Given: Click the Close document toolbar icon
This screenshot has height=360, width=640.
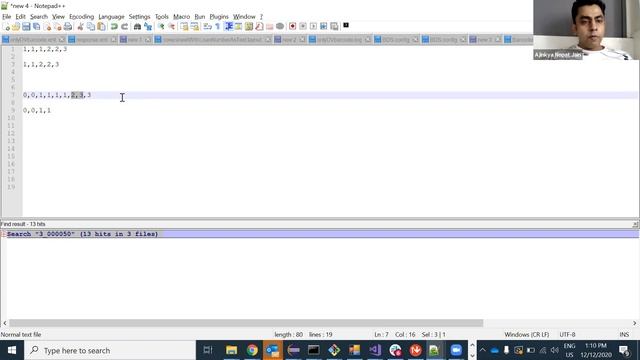Looking at the screenshot, I should [x=47, y=27].
